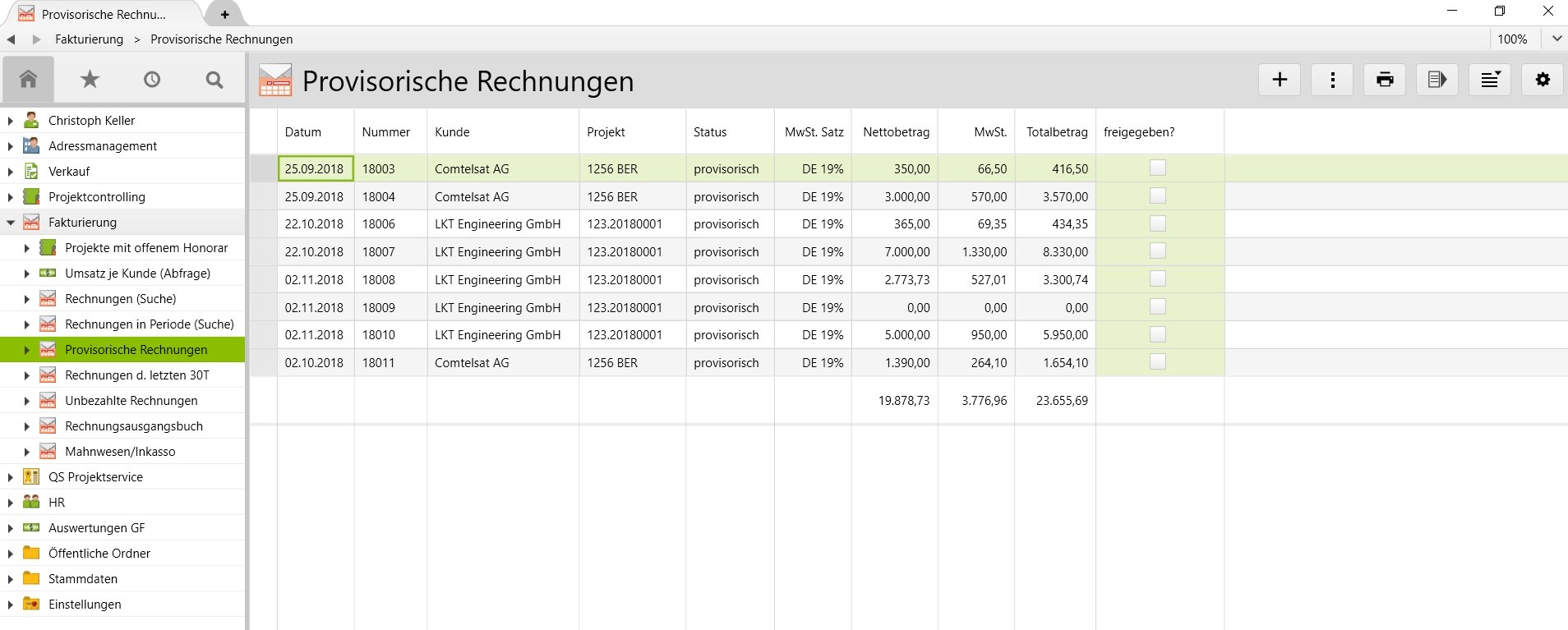This screenshot has height=630, width=1568.
Task: Select the date cell 25.09.2018 of 18003
Action: point(316,168)
